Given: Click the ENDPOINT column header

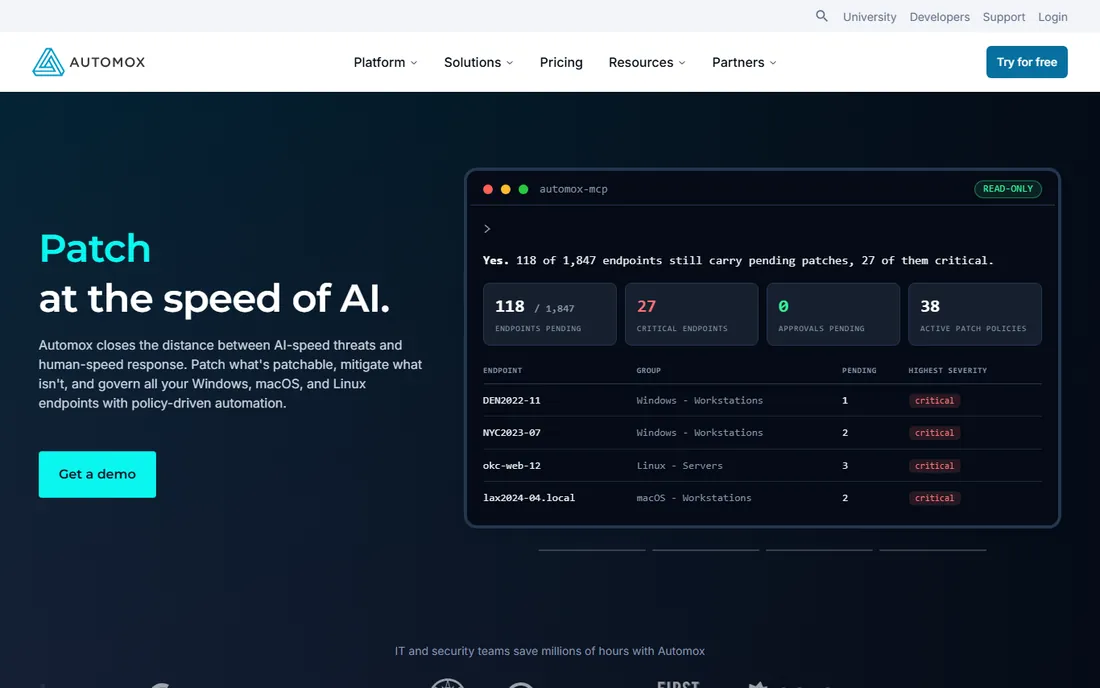Looking at the screenshot, I should (502, 370).
